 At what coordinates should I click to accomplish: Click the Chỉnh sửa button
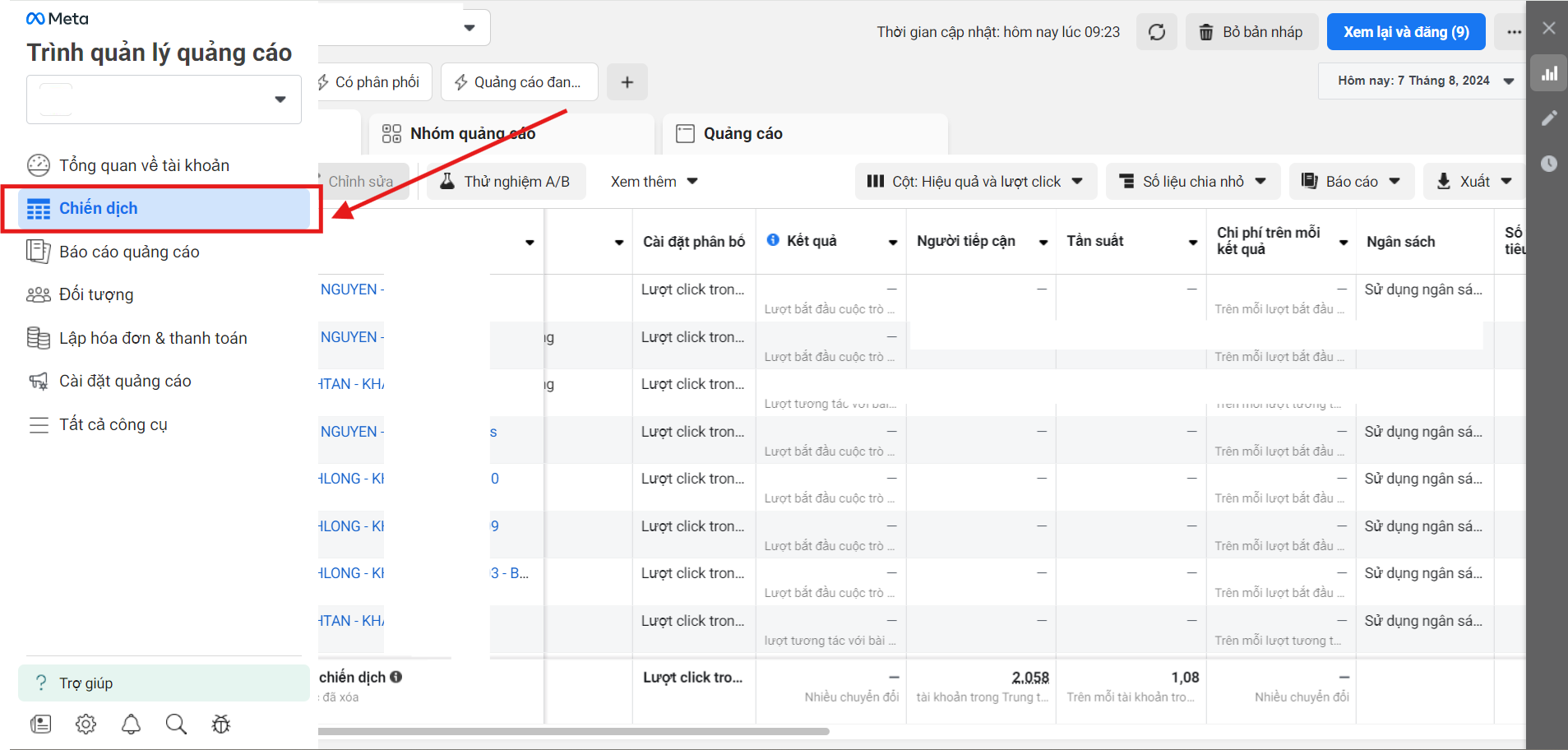(x=362, y=182)
